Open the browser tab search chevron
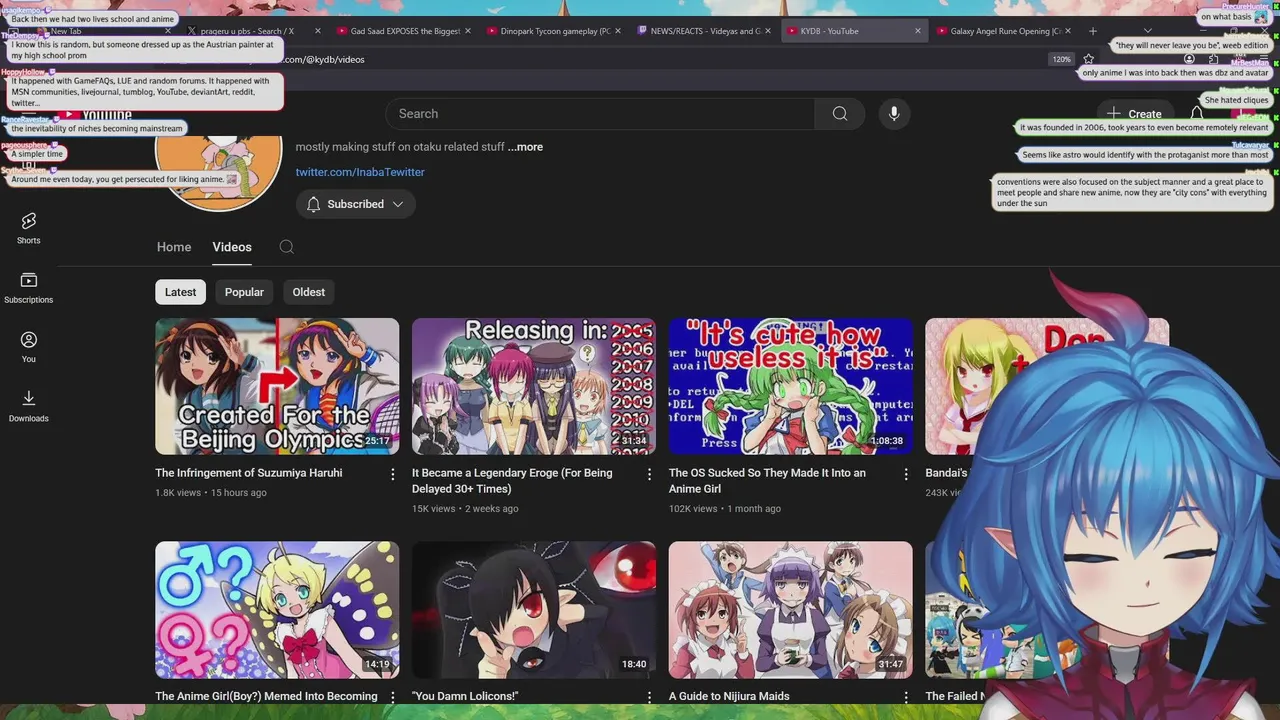Screen dimensions: 1280x720 [1147, 31]
